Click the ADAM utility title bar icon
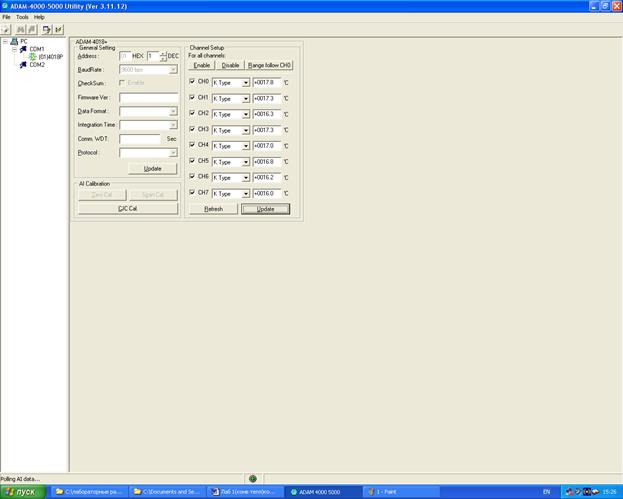 [5, 6]
